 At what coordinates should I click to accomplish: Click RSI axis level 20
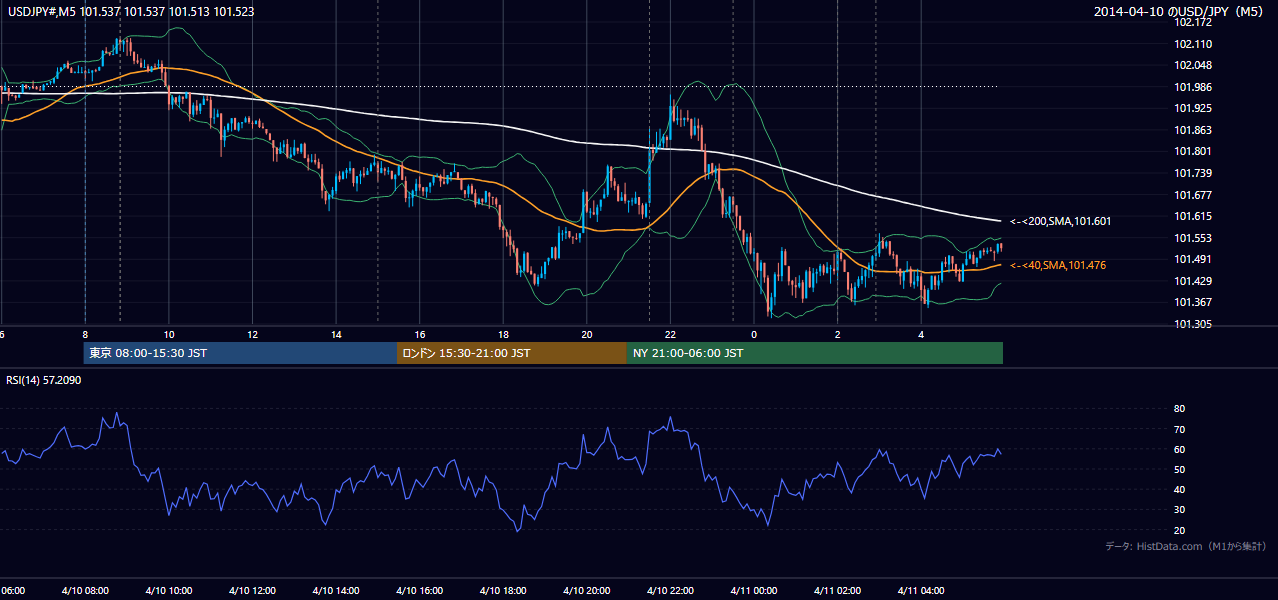point(1179,530)
